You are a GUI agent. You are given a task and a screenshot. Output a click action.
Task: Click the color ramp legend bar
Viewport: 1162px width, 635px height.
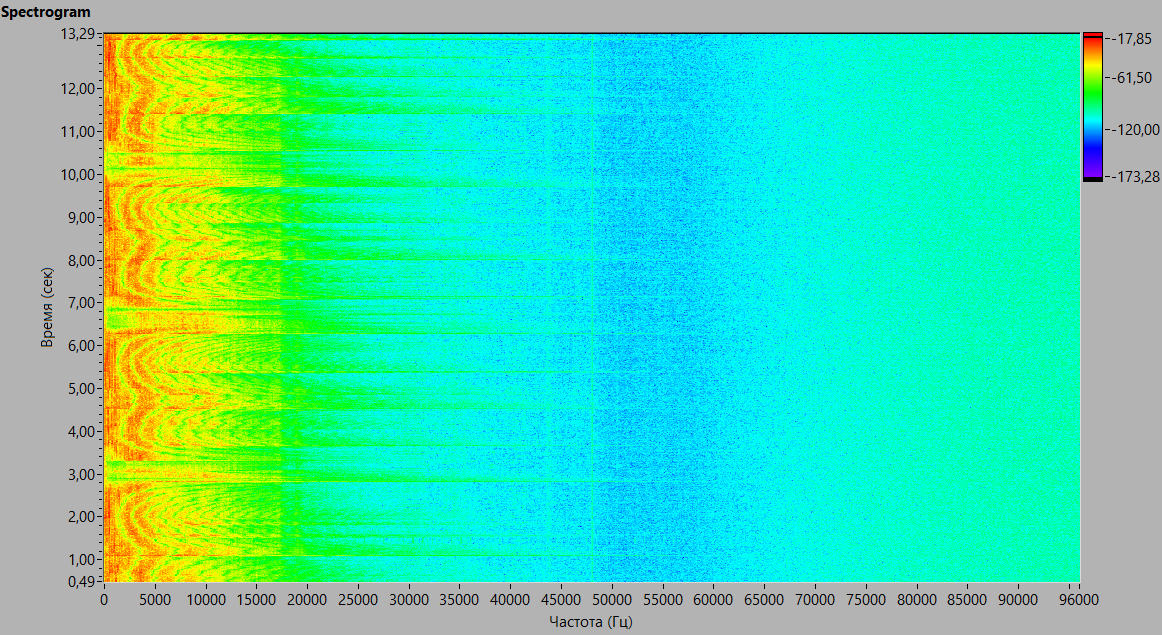1092,107
